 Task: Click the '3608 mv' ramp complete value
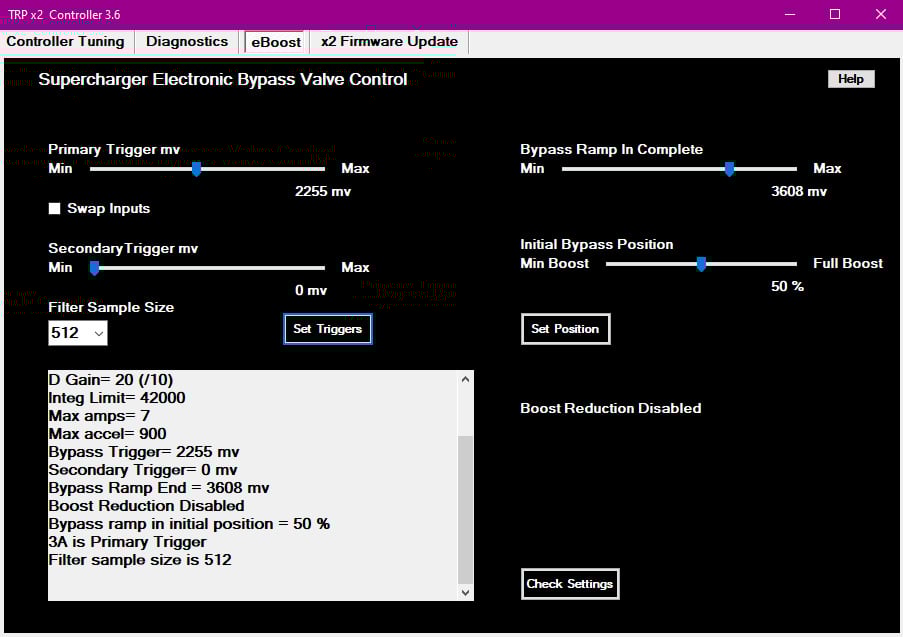tap(799, 191)
